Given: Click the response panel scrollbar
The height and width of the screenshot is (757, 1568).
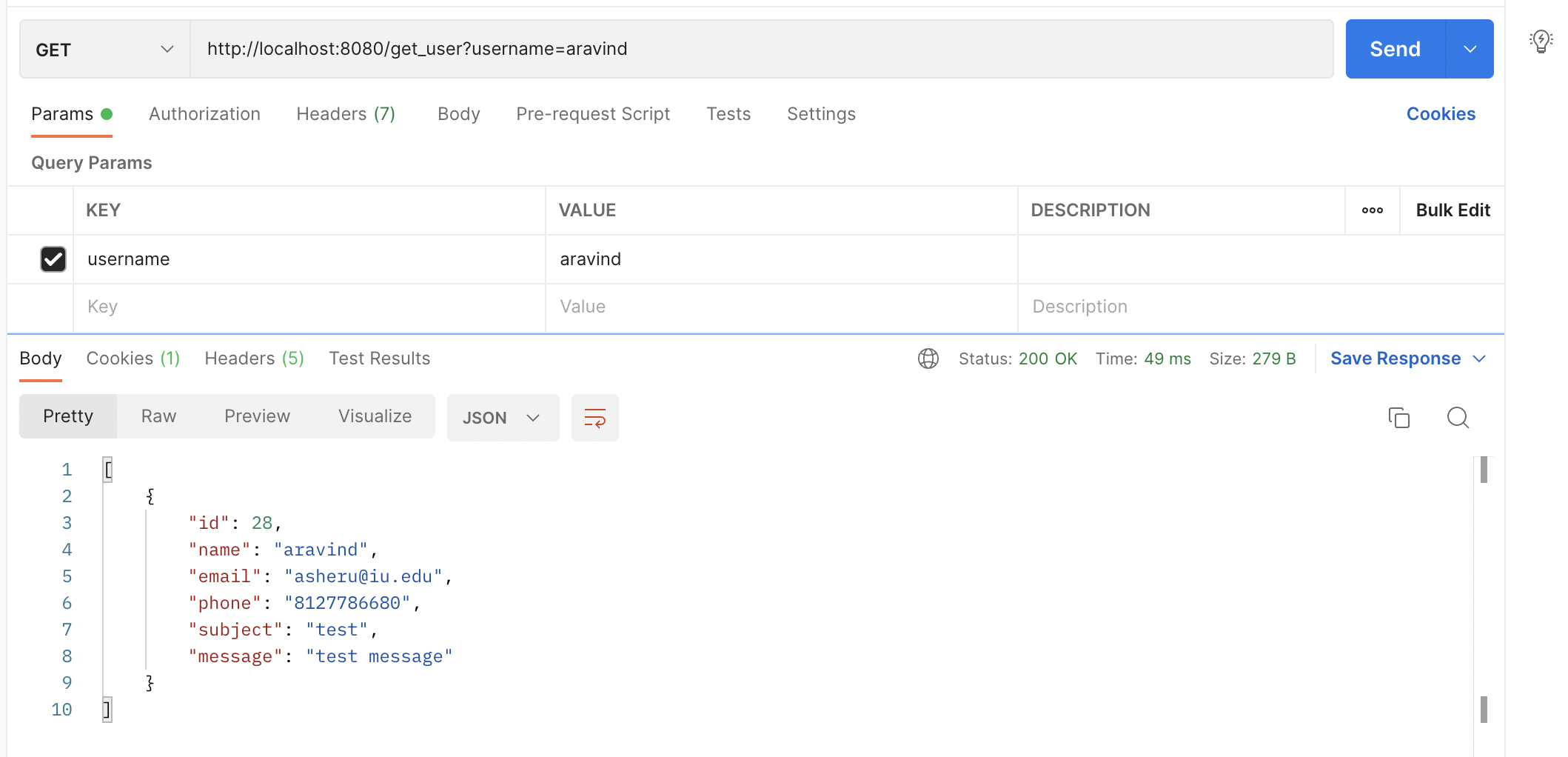Looking at the screenshot, I should pyautogui.click(x=1484, y=469).
